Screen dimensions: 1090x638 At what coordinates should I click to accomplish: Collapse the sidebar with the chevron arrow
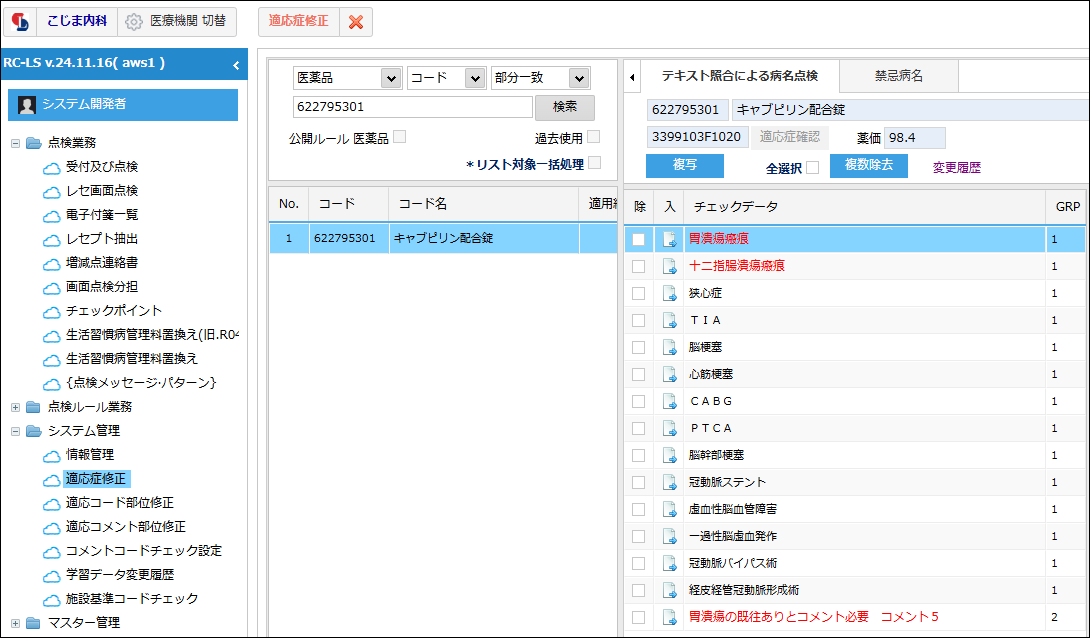pos(236,65)
